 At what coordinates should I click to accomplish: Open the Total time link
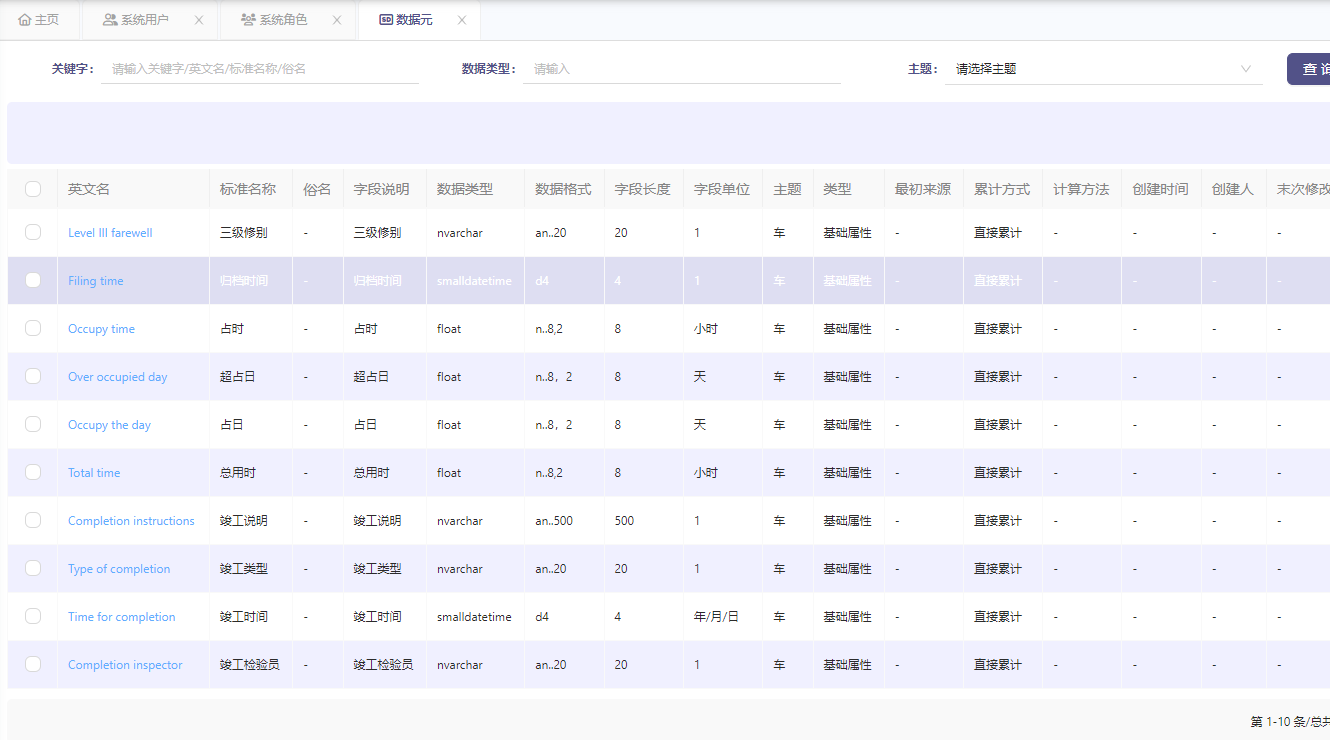94,473
